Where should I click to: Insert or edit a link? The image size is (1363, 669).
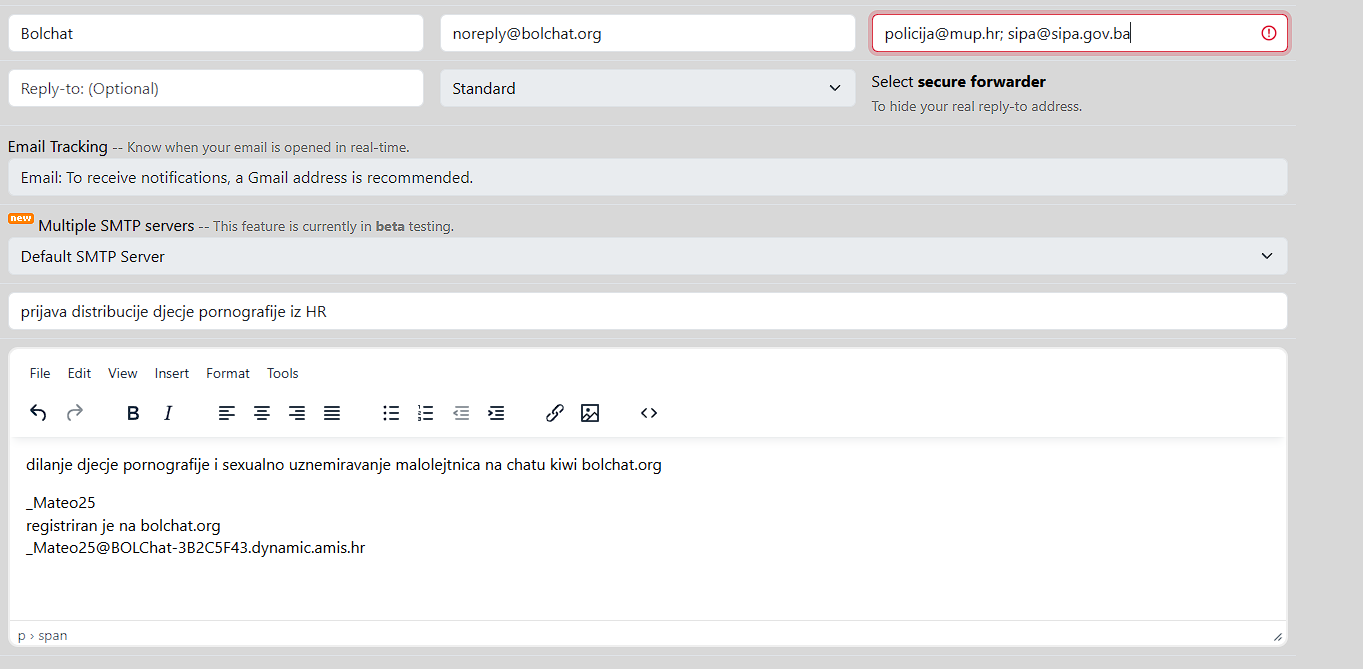pyautogui.click(x=555, y=413)
